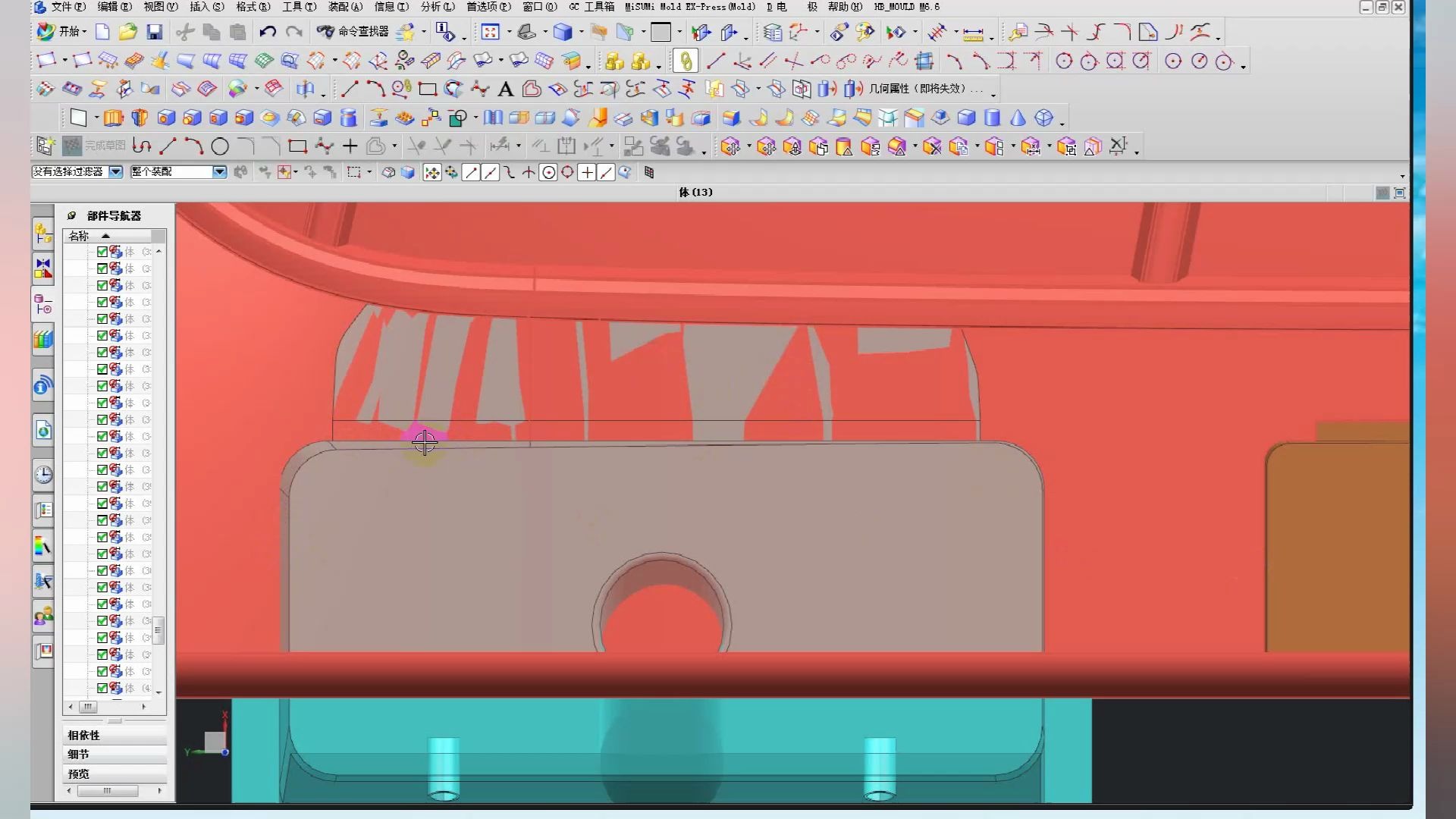Click the Clock history sidebar icon
Screen dimensions: 1456x819
coord(43,475)
